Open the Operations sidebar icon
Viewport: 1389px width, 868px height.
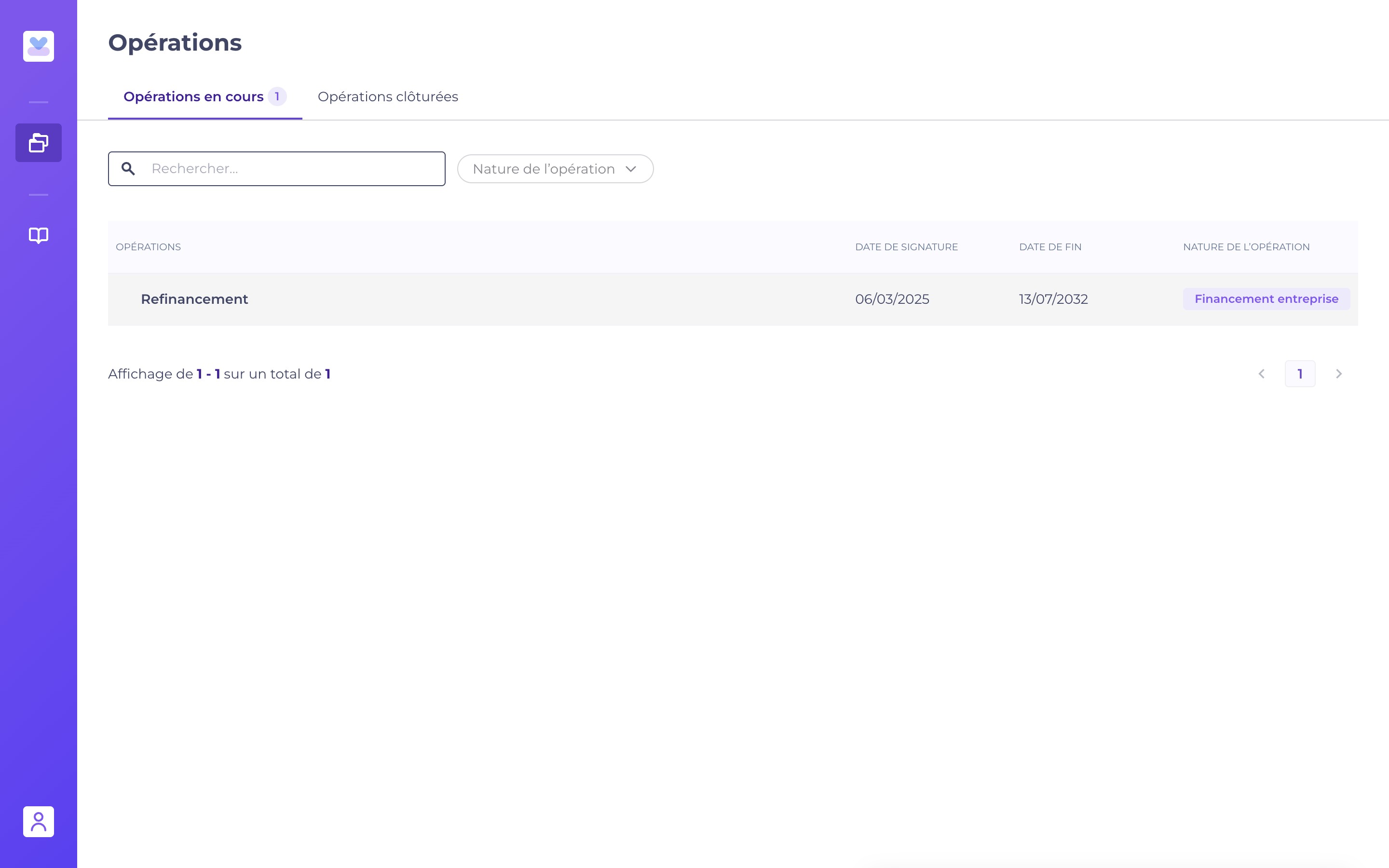point(39,142)
